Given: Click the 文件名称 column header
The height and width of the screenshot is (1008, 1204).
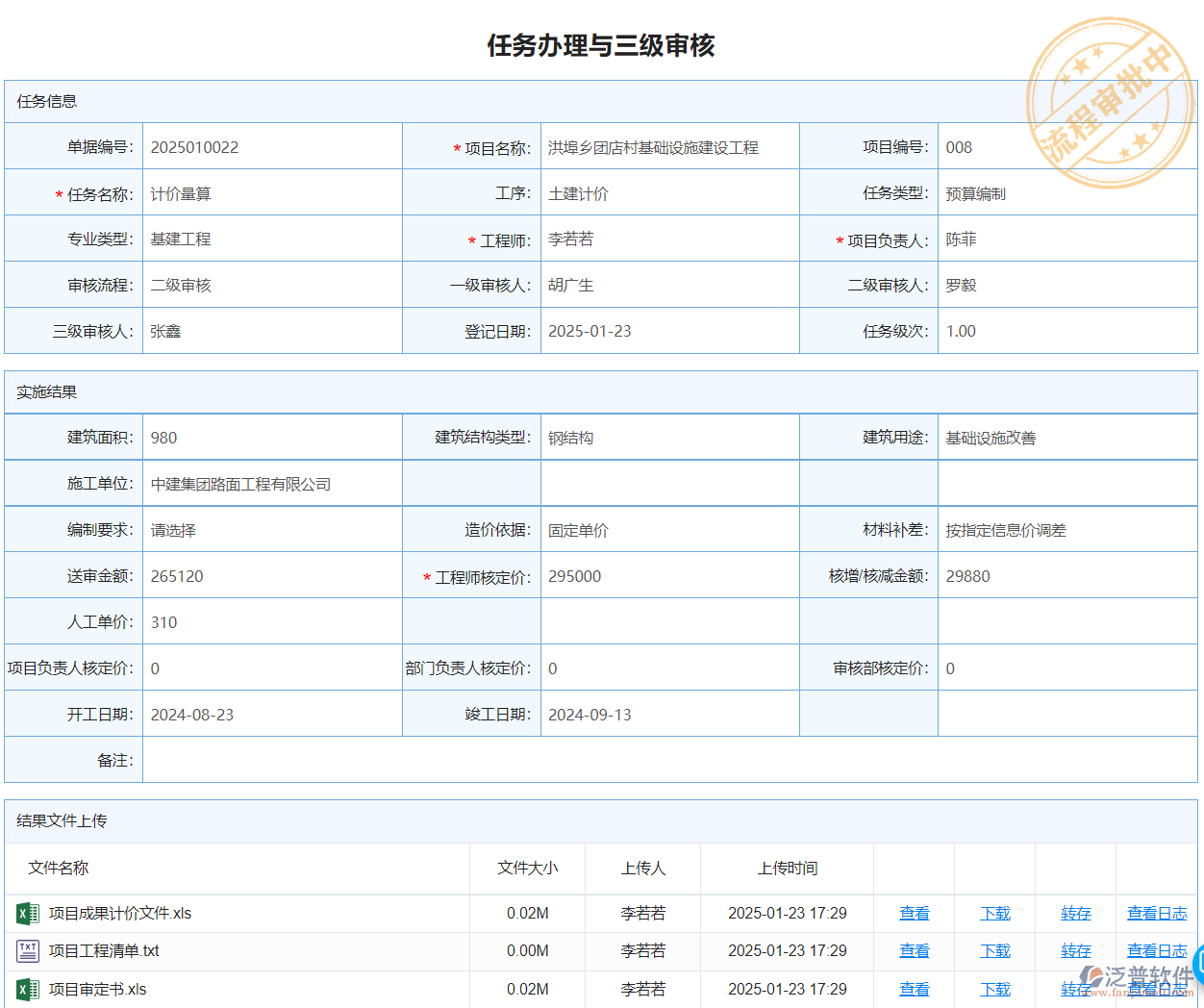Looking at the screenshot, I should [59, 869].
